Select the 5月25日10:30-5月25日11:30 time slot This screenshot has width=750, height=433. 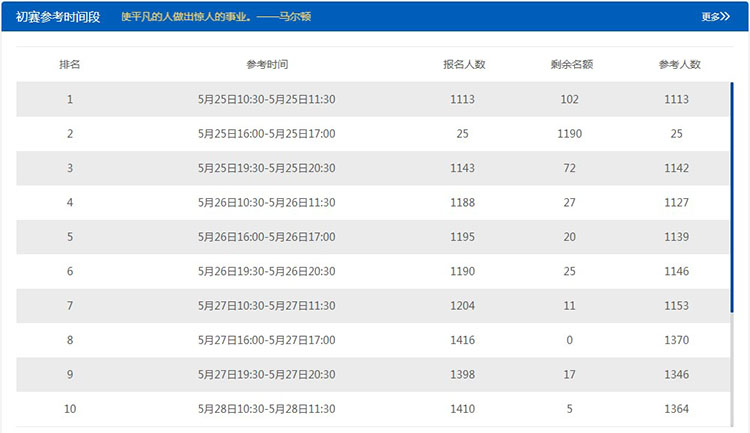[x=267, y=99]
